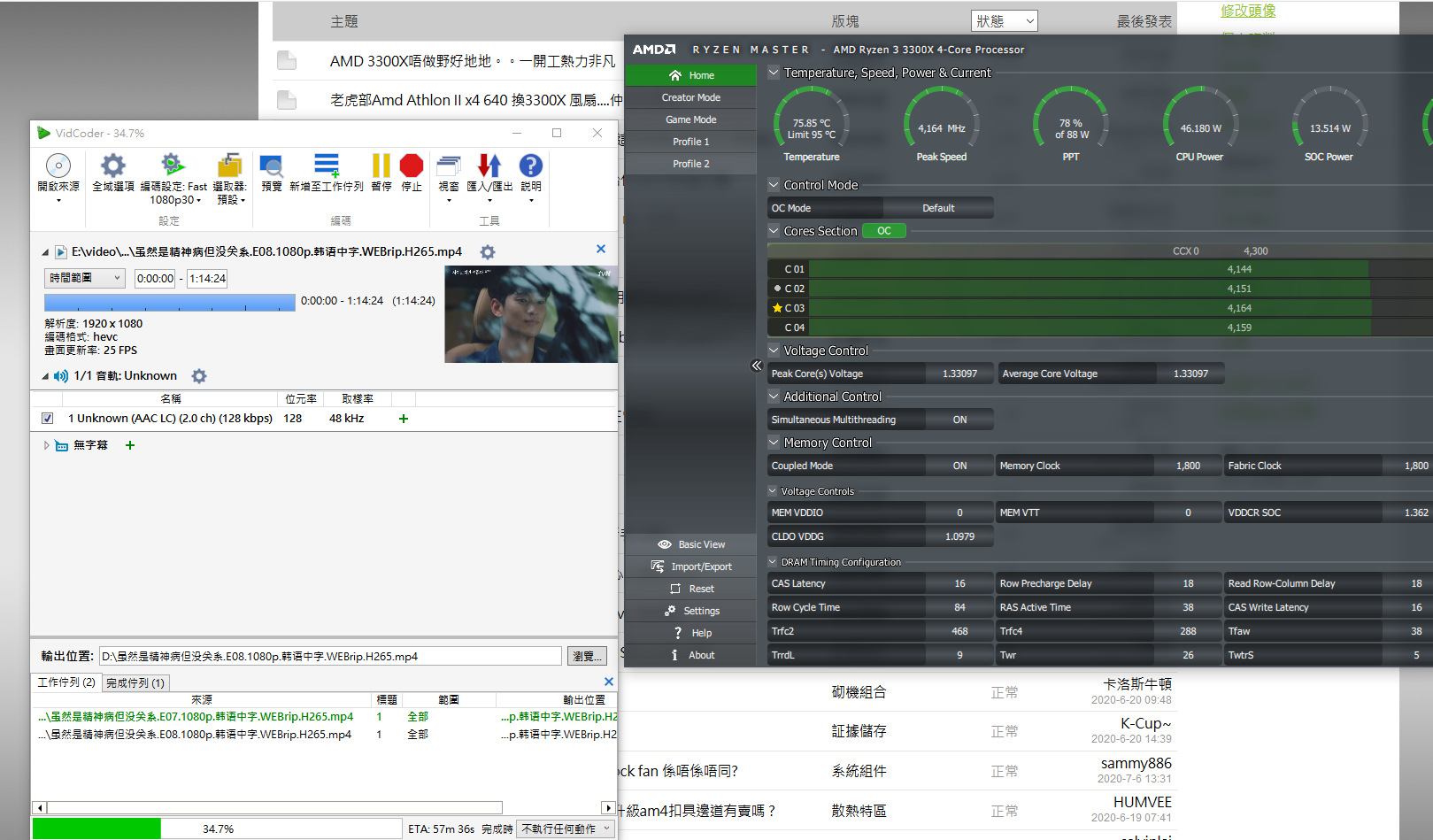Open encoding settings icon in VidCoder
1433x840 pixels.
(x=173, y=166)
